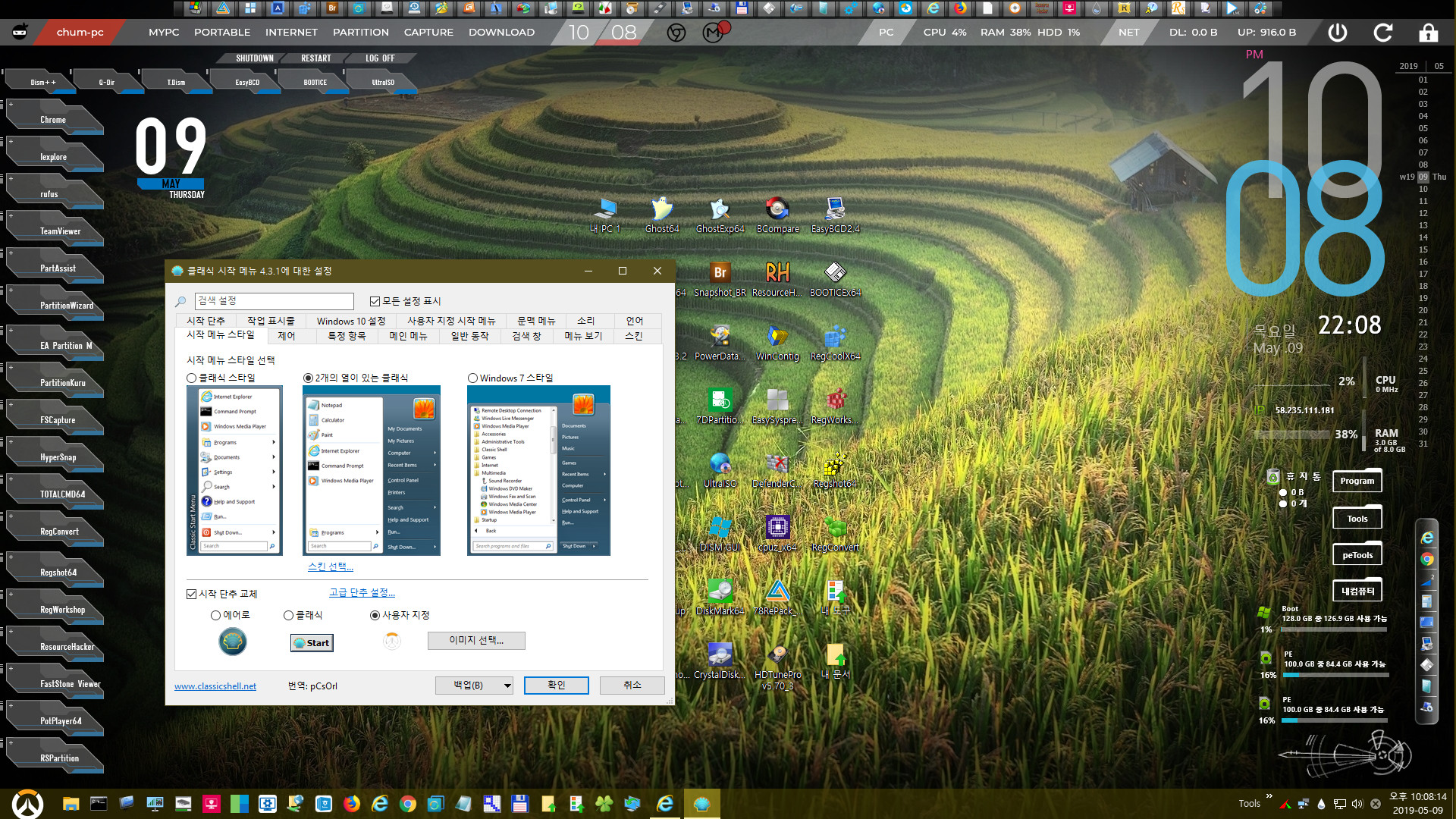
Task: Open ResourceHacker RH desktop icon
Action: click(x=777, y=278)
